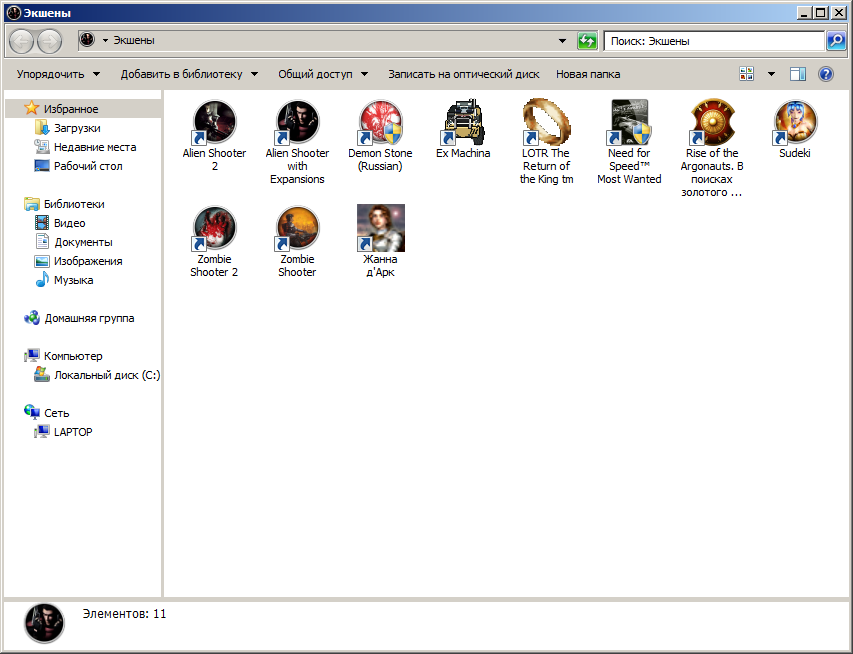Select the Alien Shooter 2 shortcut icon

214,122
